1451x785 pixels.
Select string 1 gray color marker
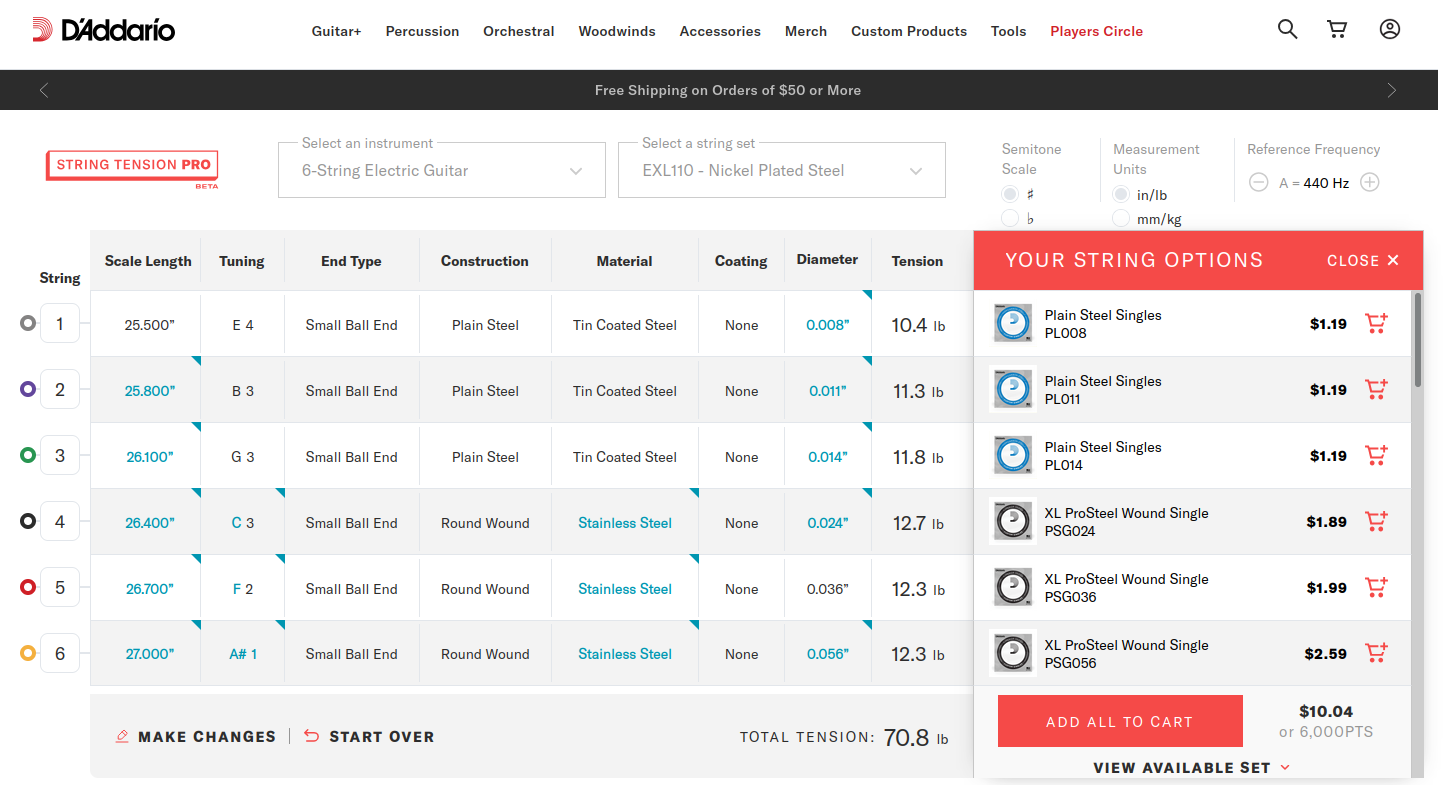click(28, 323)
